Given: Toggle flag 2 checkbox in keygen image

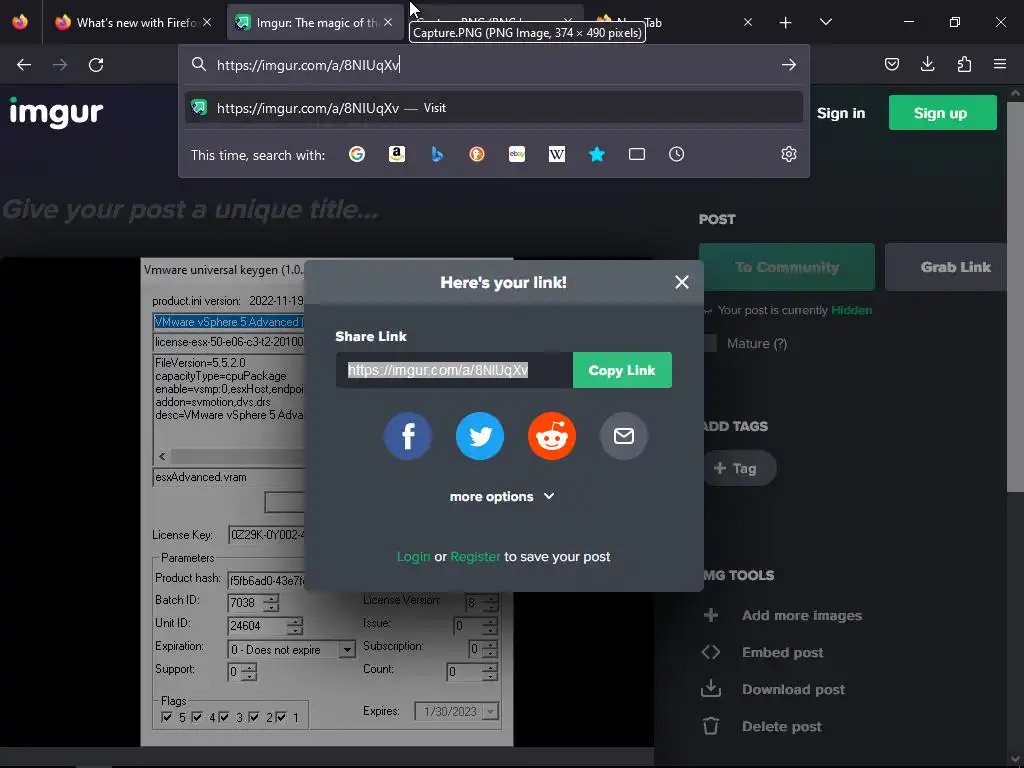Looking at the screenshot, I should [x=254, y=717].
